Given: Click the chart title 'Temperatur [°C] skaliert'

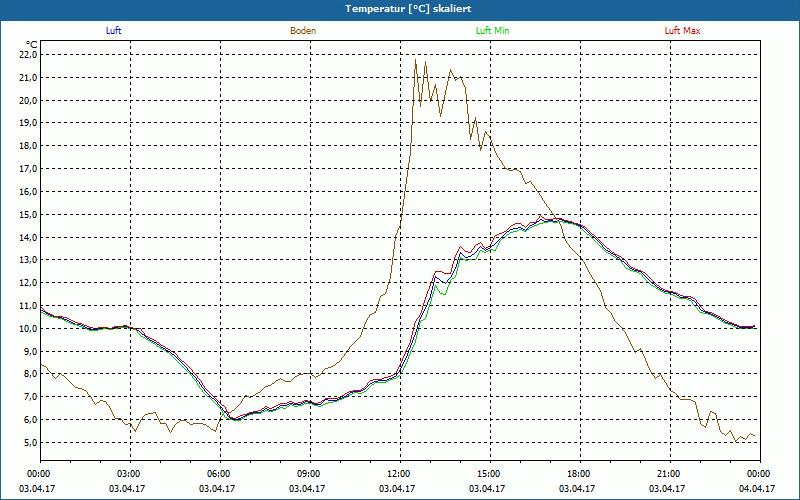Looking at the screenshot, I should point(408,9).
